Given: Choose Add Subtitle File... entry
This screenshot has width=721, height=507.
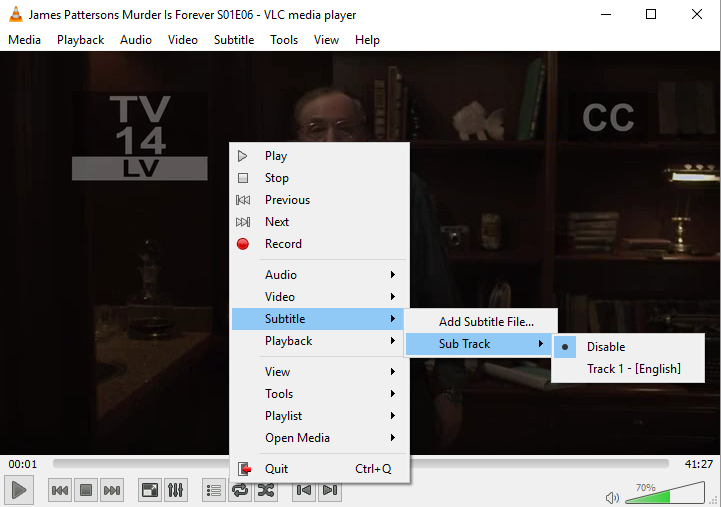Looking at the screenshot, I should pos(486,322).
